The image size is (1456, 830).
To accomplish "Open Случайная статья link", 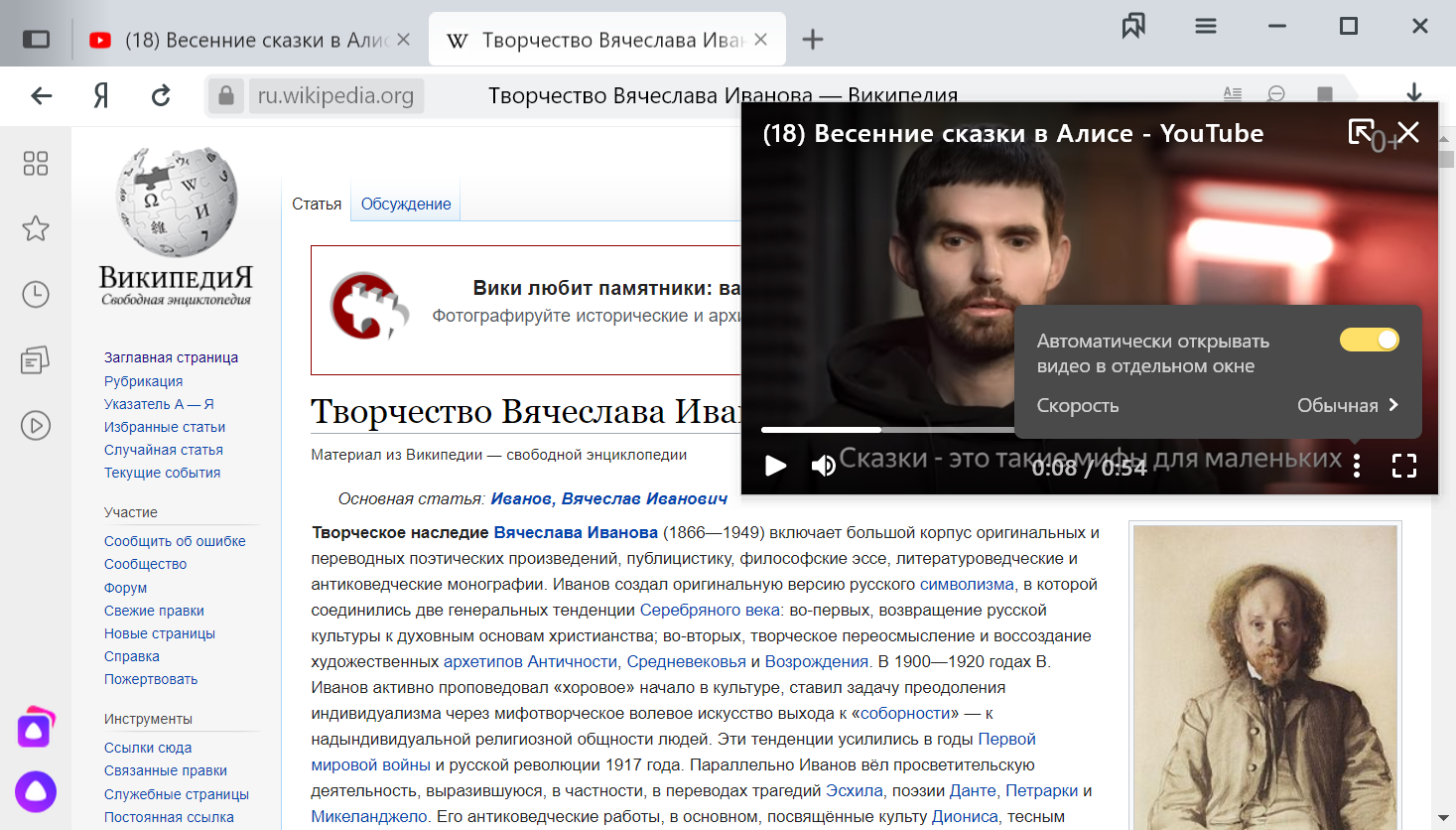I will coord(164,450).
